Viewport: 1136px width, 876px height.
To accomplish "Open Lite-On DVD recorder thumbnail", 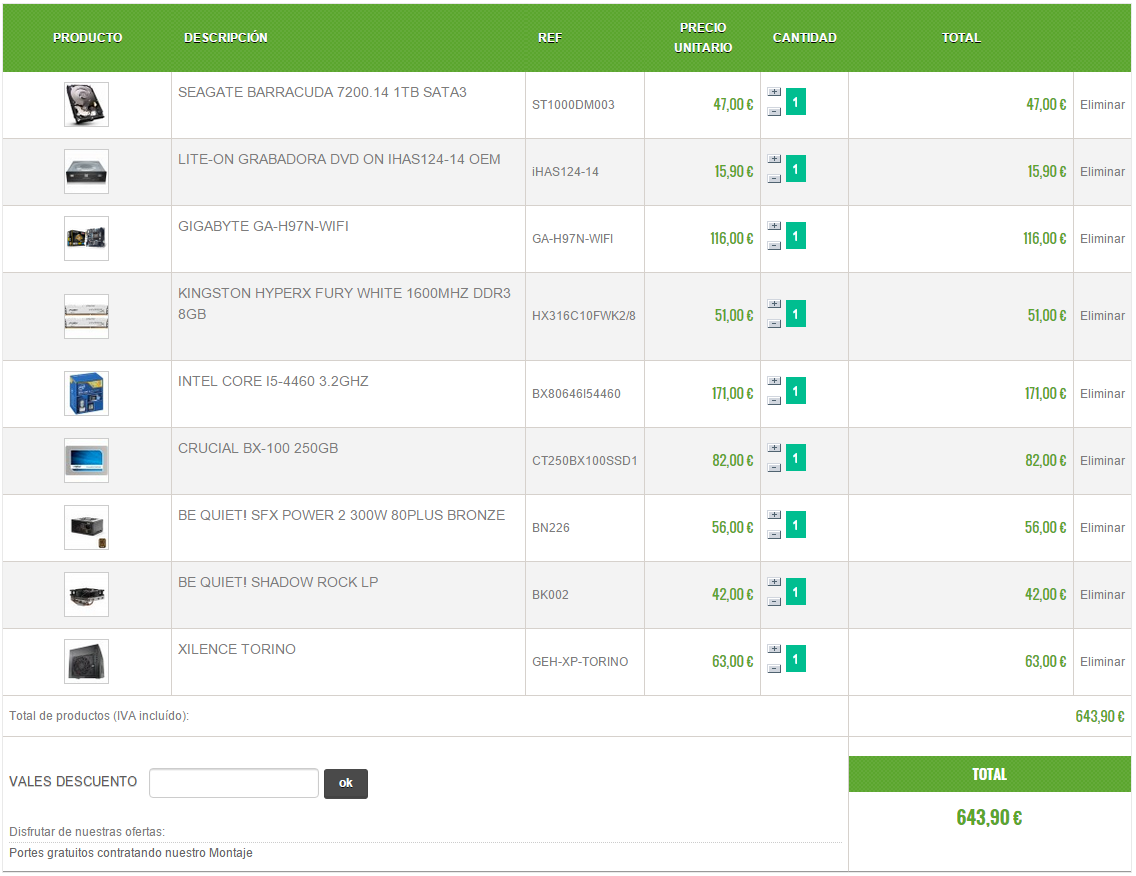I will click(86, 172).
